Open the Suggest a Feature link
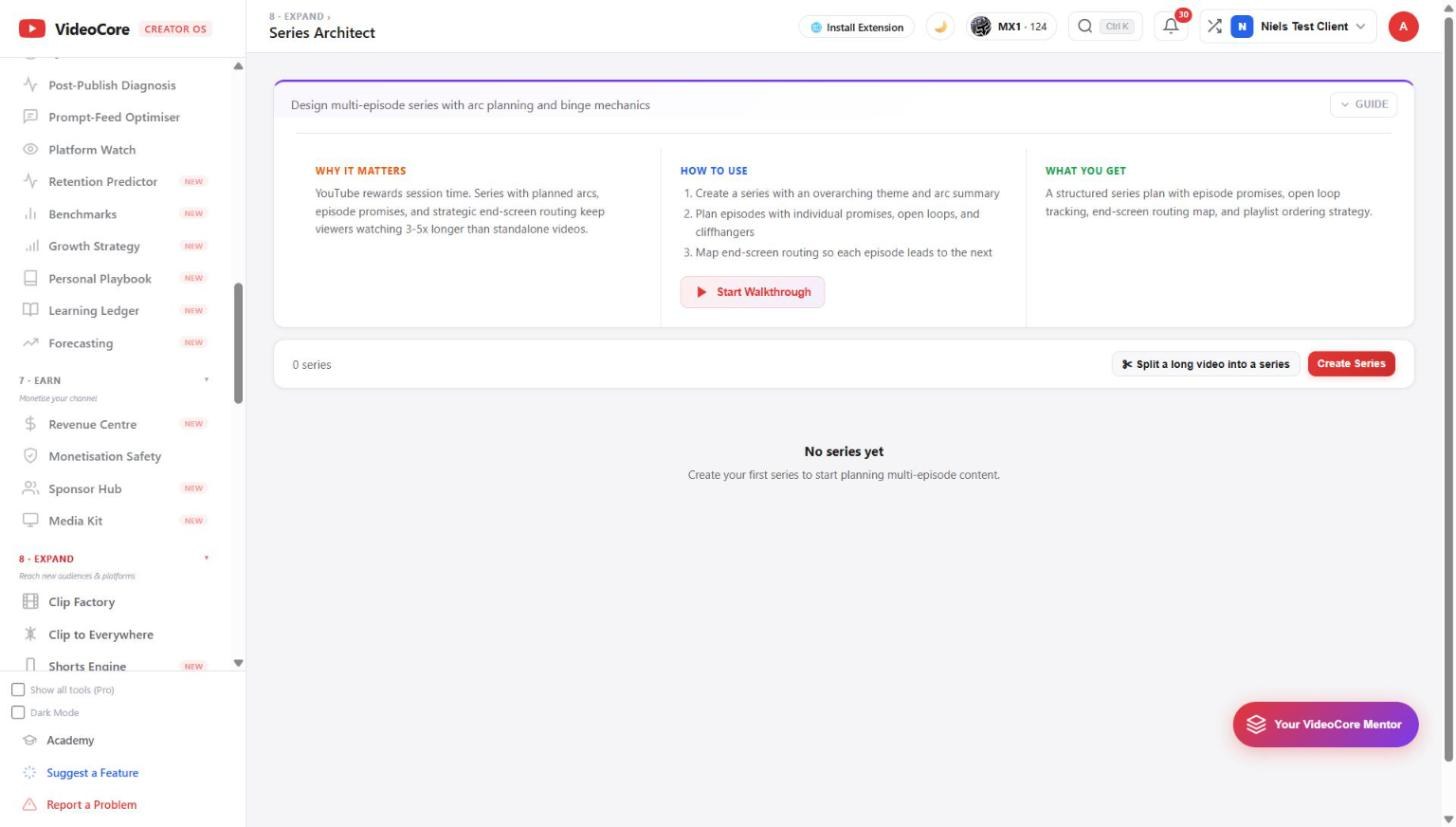The width and height of the screenshot is (1456, 827). coord(92,773)
